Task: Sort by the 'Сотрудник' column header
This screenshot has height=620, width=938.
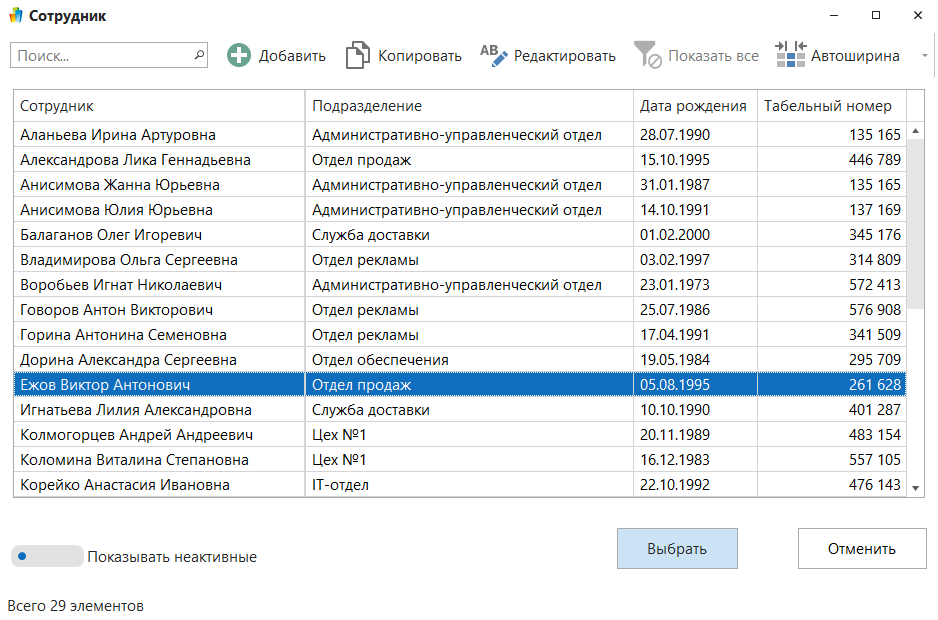Action: click(x=158, y=106)
